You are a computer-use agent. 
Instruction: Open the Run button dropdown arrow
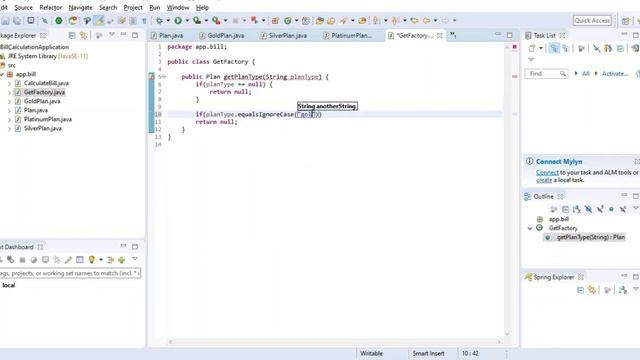187,20
